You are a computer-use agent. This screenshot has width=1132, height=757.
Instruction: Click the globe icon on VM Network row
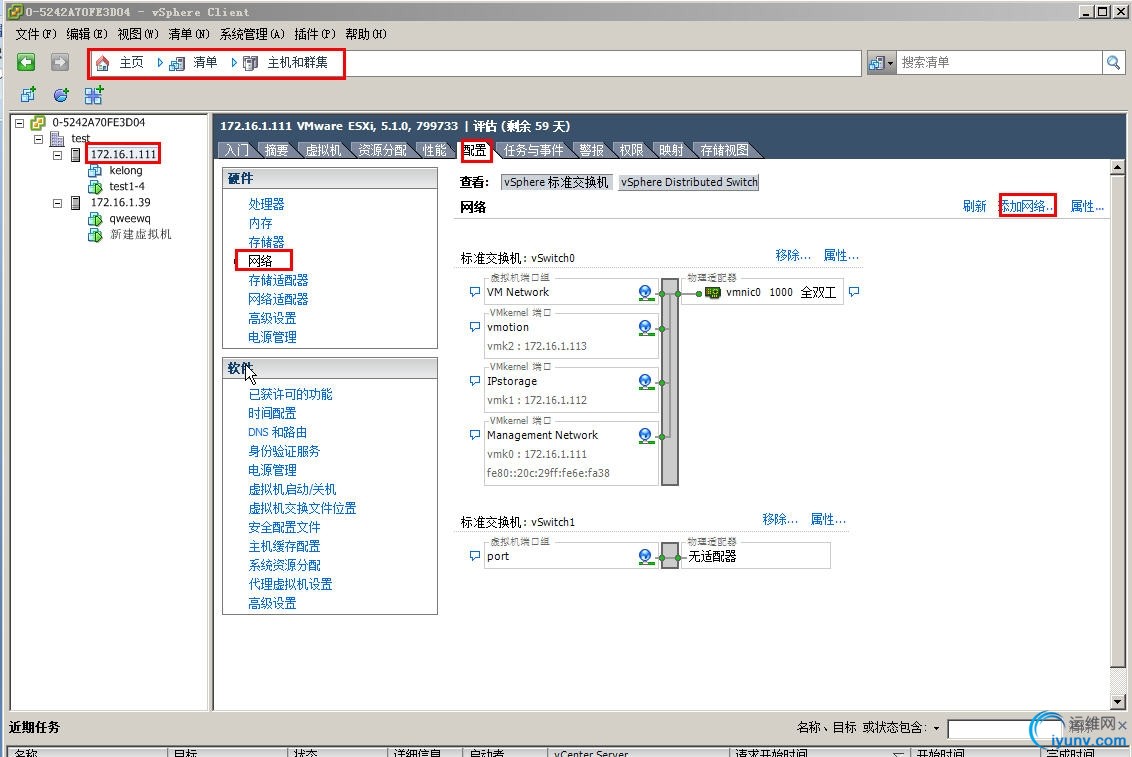point(645,292)
